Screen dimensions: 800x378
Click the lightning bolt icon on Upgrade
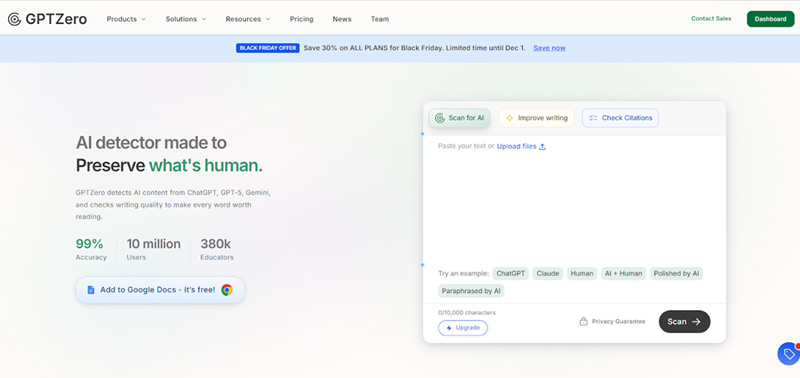pyautogui.click(x=449, y=328)
